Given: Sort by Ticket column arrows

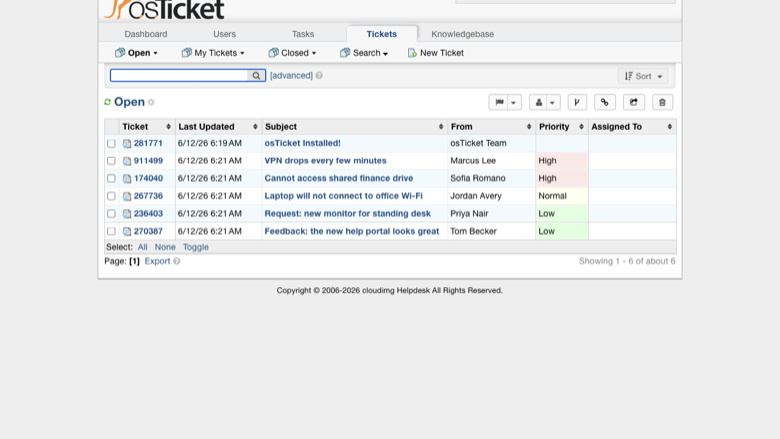Looking at the screenshot, I should [168, 127].
